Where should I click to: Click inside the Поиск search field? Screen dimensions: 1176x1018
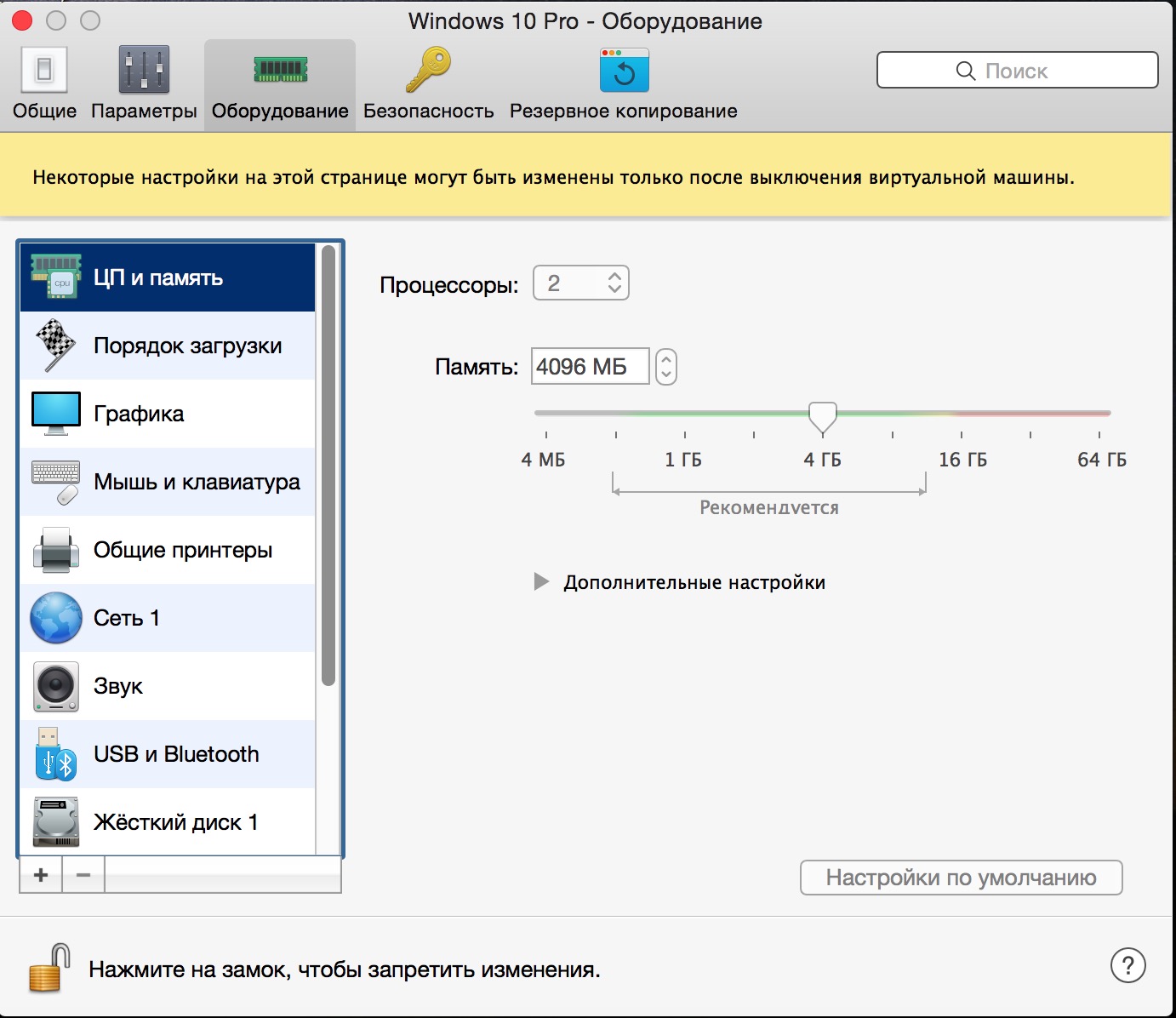1017,71
